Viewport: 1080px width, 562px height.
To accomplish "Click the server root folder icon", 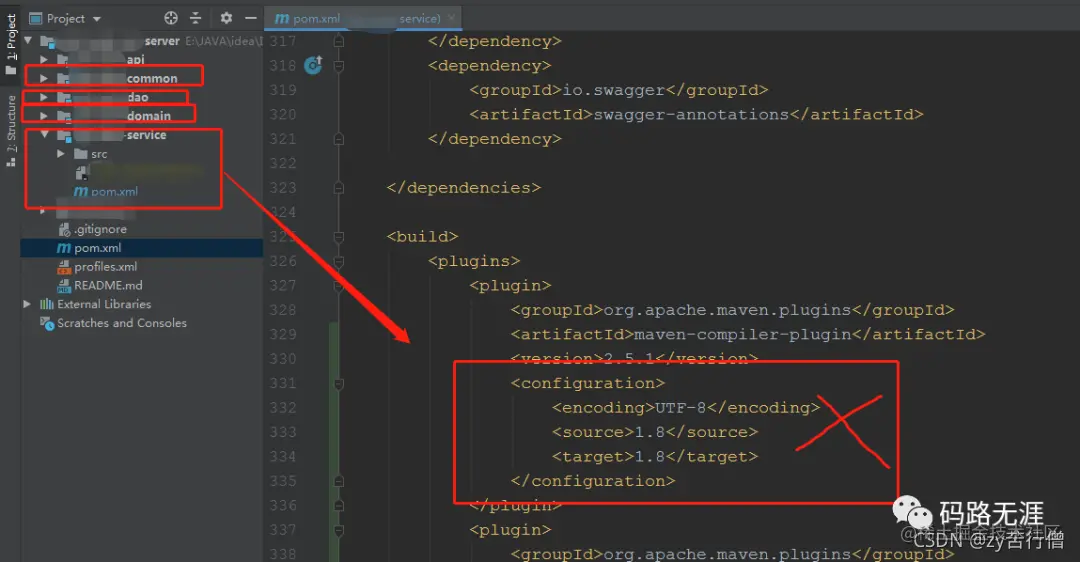I will click(48, 41).
